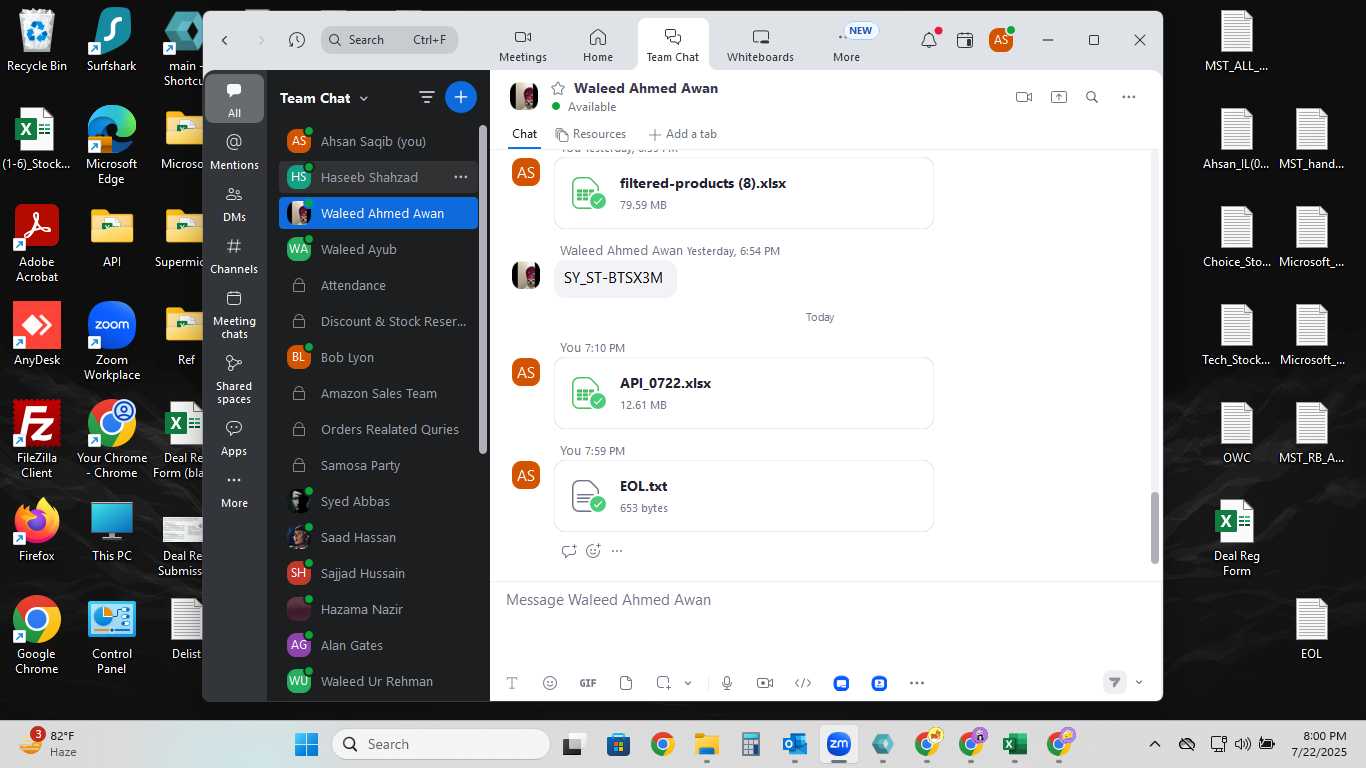Click the send message arrow button

[x=1114, y=682]
